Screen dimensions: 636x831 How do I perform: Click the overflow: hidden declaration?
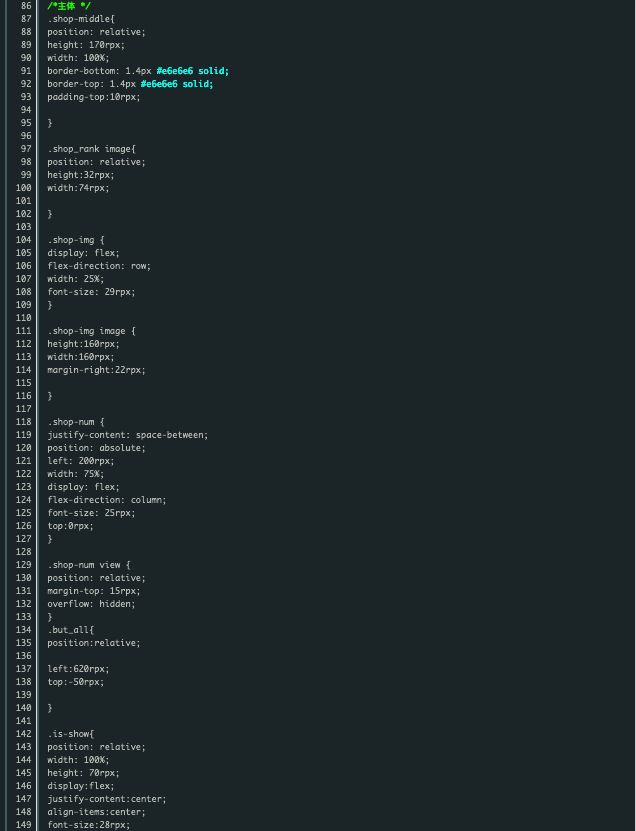click(91, 604)
